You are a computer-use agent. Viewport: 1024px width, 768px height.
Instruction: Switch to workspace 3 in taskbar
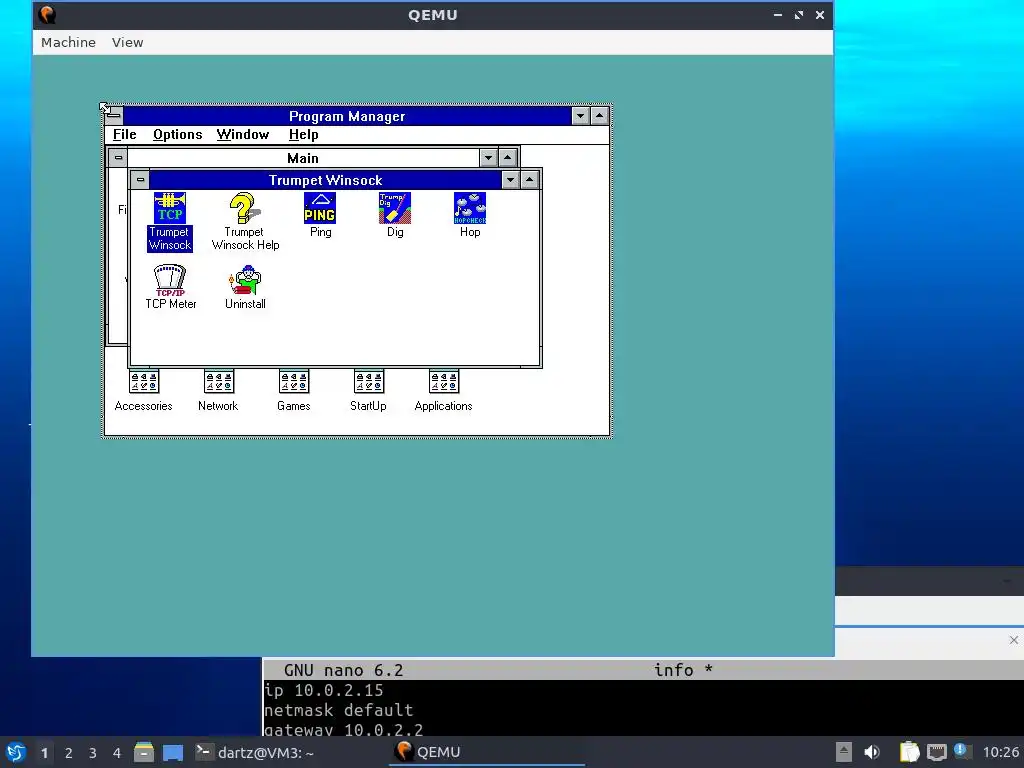[x=93, y=753]
